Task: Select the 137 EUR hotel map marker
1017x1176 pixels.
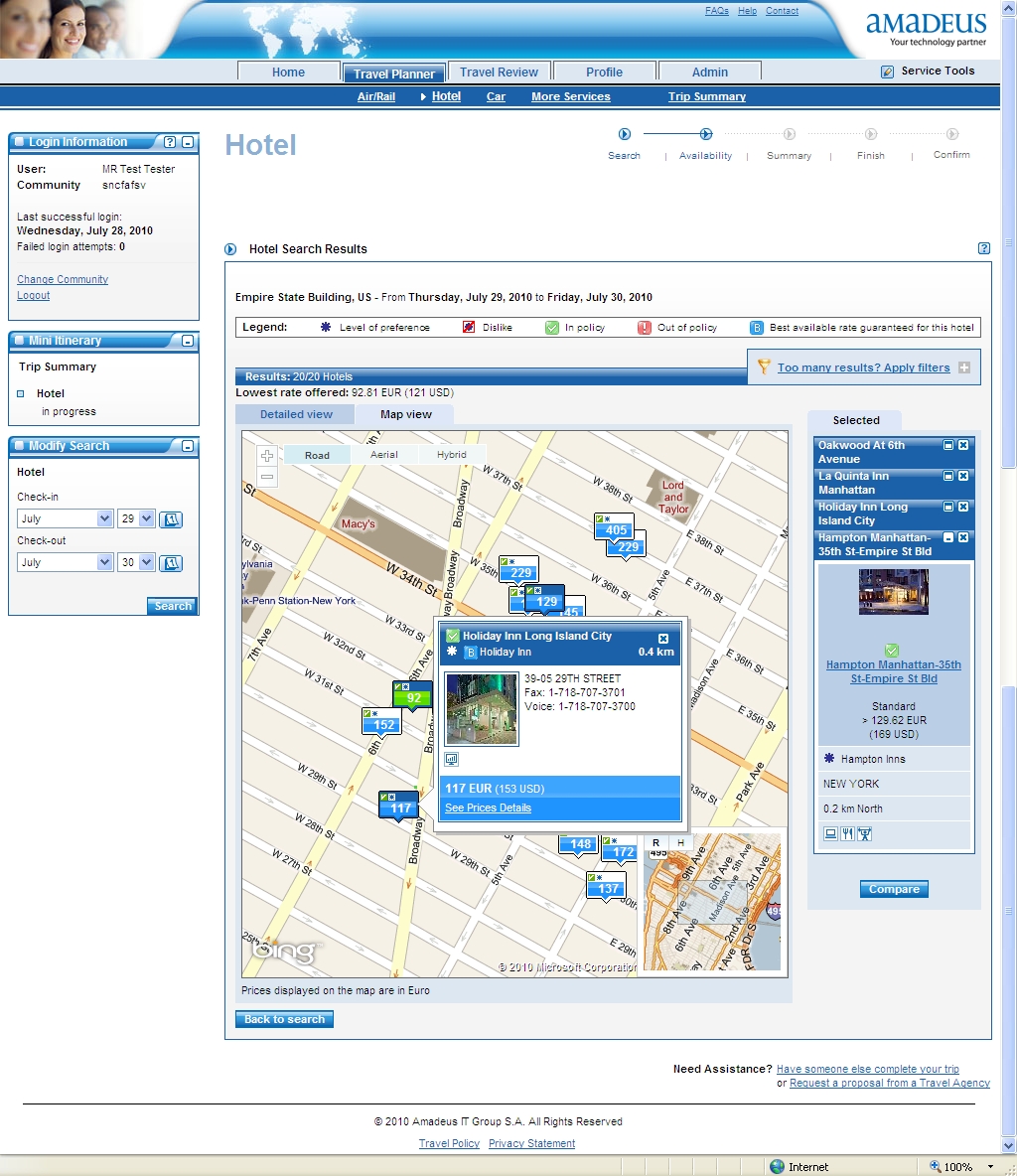Action: [x=606, y=886]
